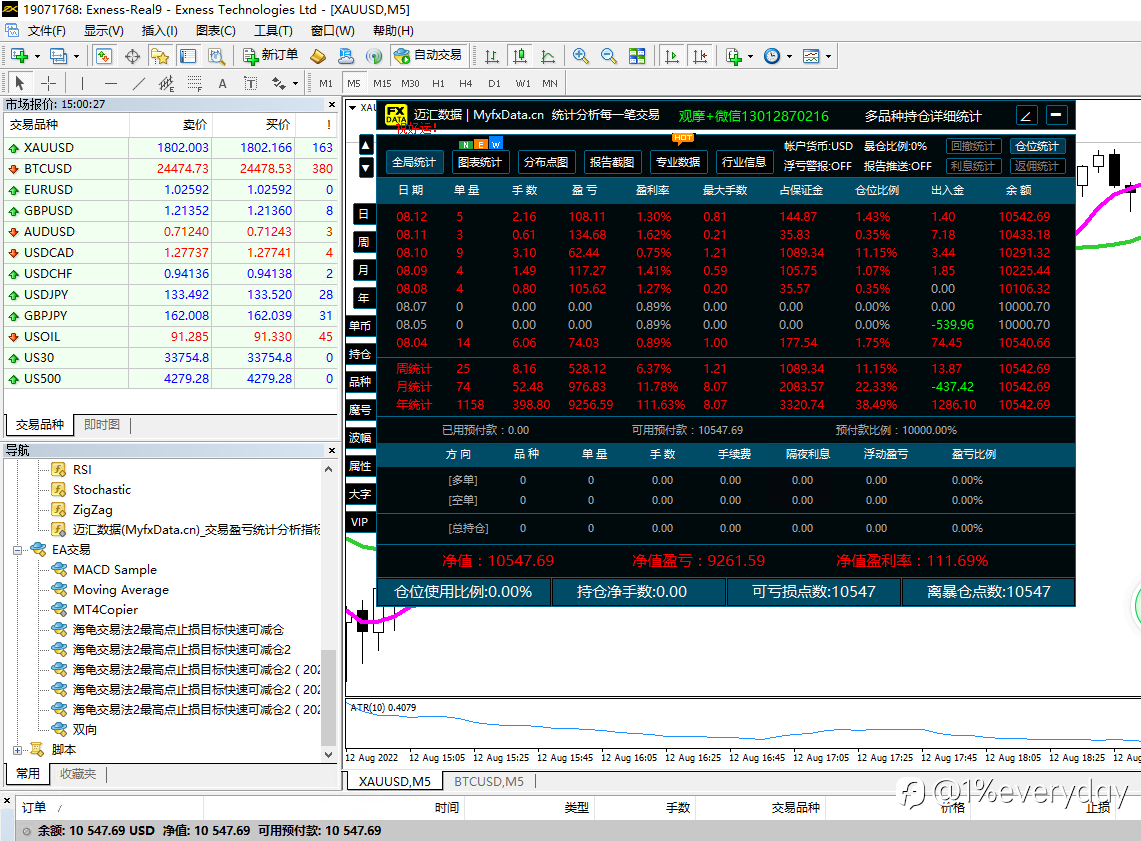Image resolution: width=1141 pixels, height=841 pixels.
Task: Open the new chart dropdown arrow
Action: click(37, 57)
